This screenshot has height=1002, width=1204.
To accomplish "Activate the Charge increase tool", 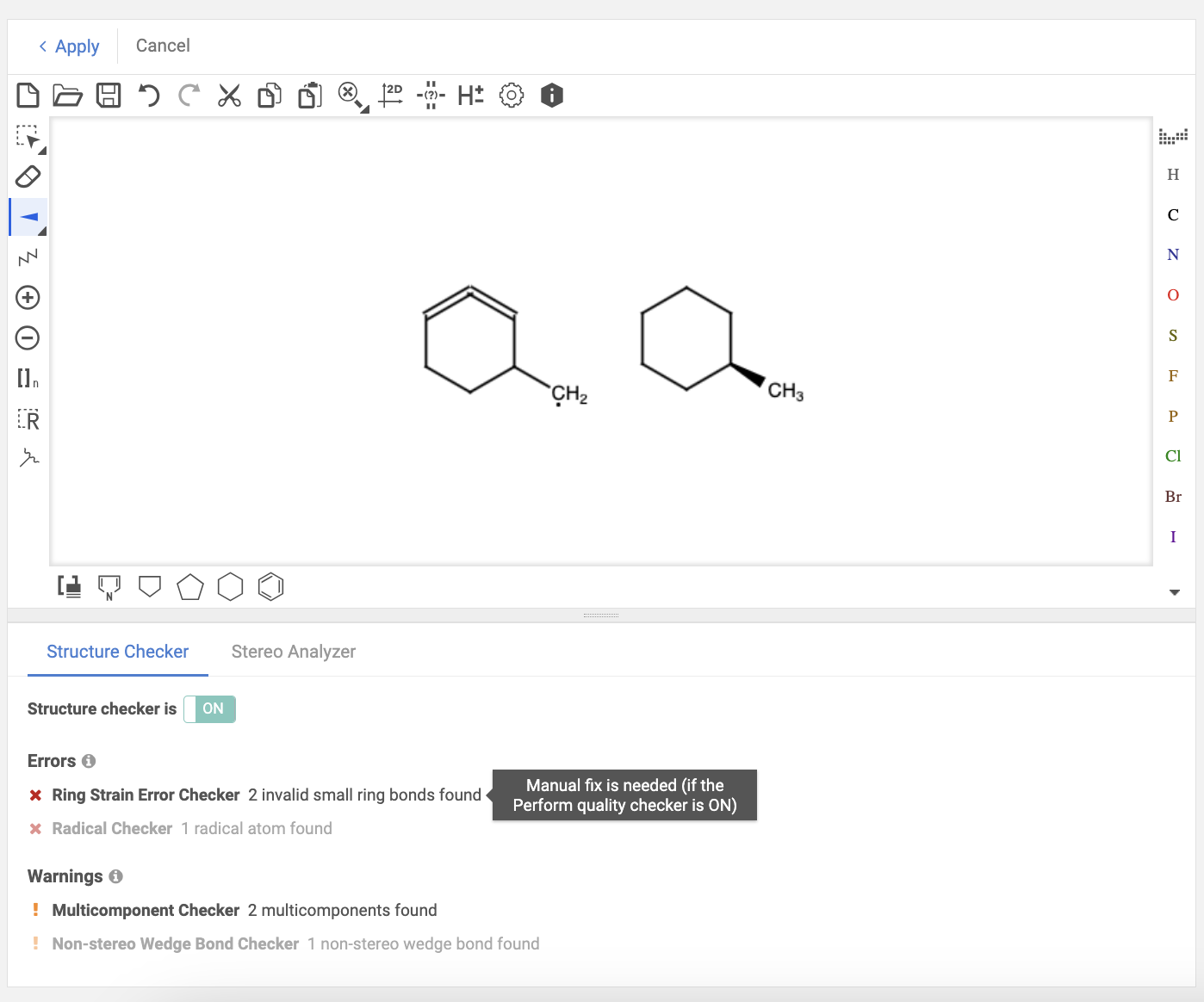I will coord(28,297).
